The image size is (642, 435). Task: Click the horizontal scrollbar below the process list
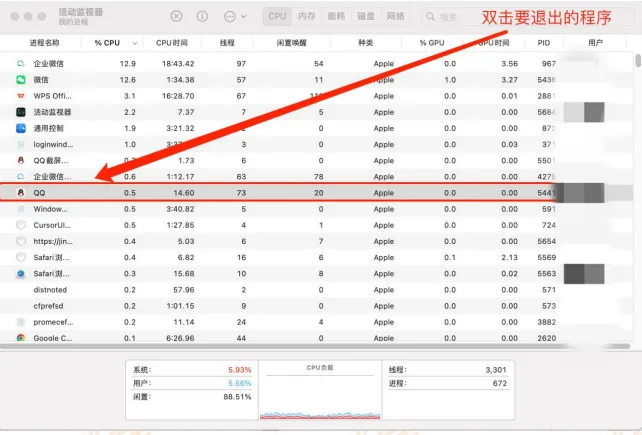[315, 347]
